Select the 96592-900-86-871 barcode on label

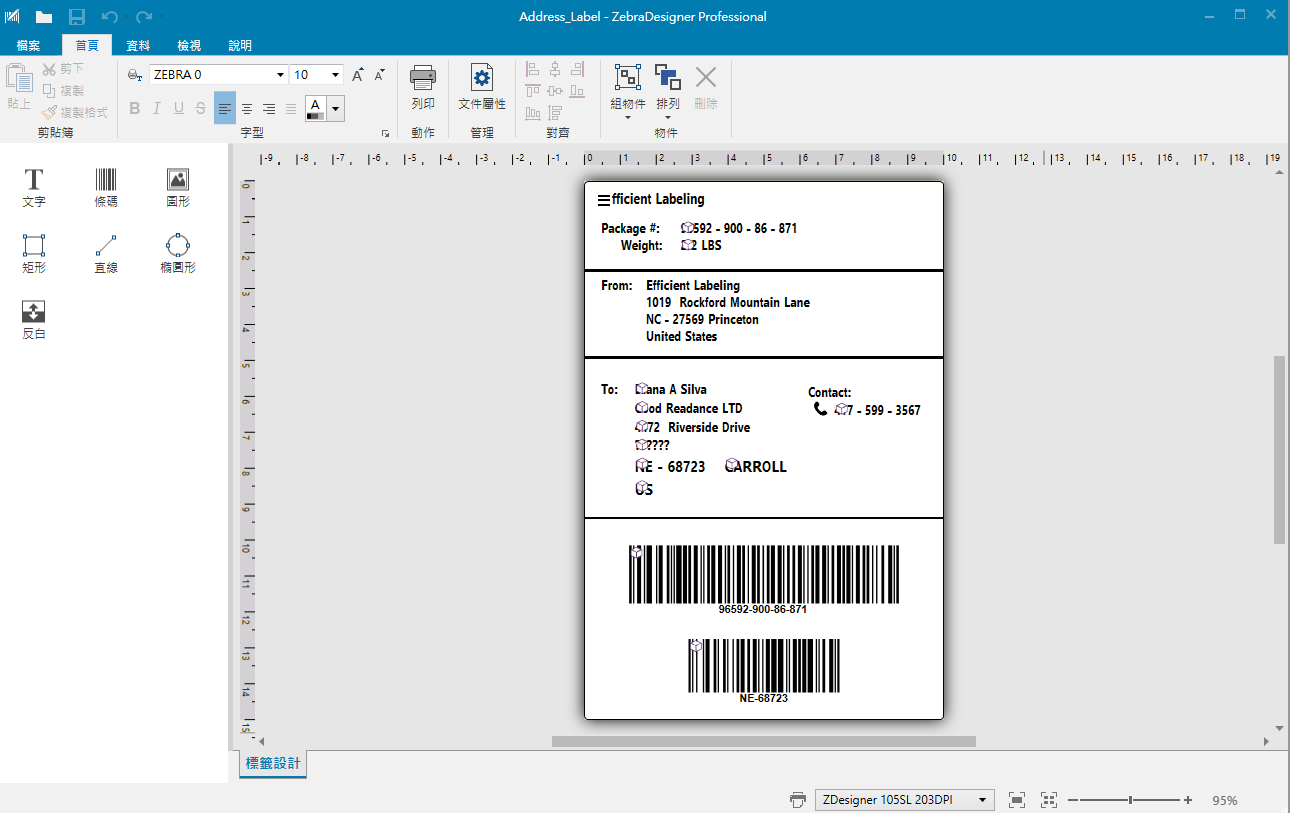[764, 579]
